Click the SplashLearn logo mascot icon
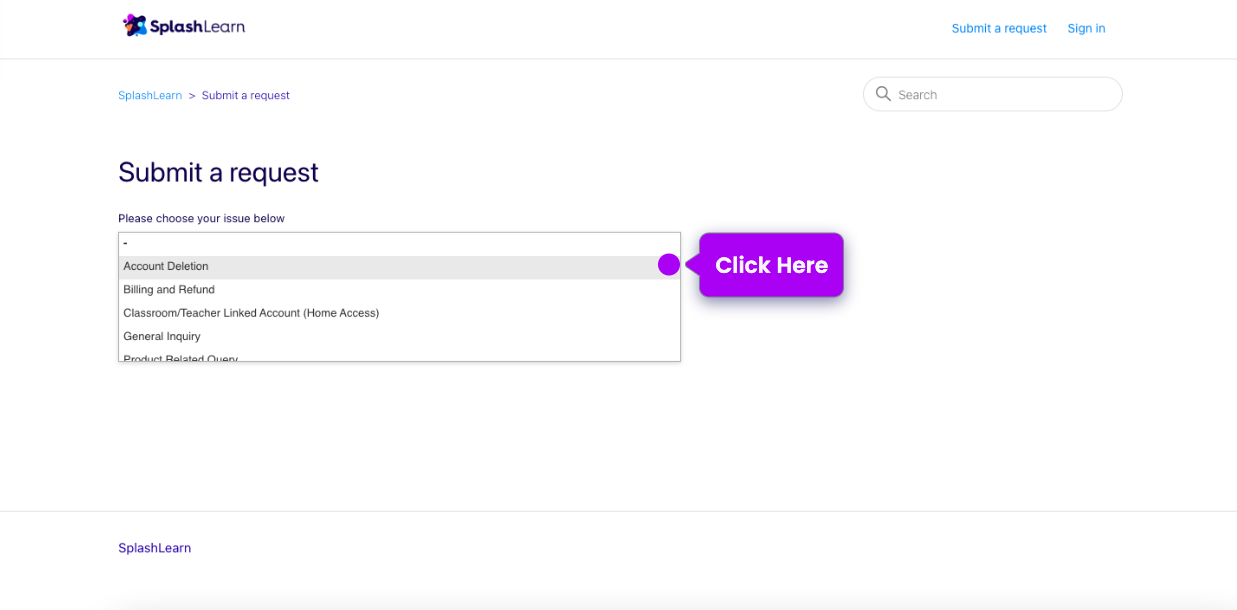 [x=136, y=26]
